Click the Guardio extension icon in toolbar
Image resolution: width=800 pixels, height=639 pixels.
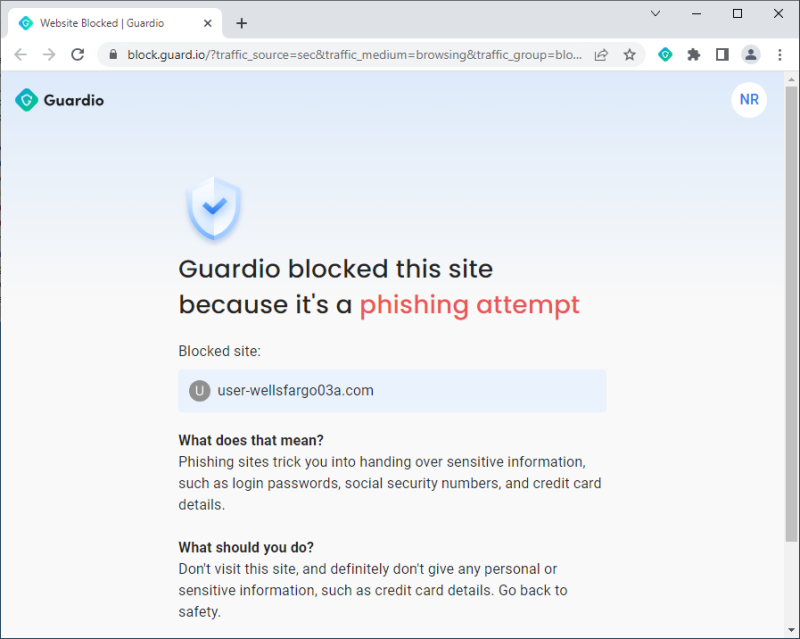point(665,55)
